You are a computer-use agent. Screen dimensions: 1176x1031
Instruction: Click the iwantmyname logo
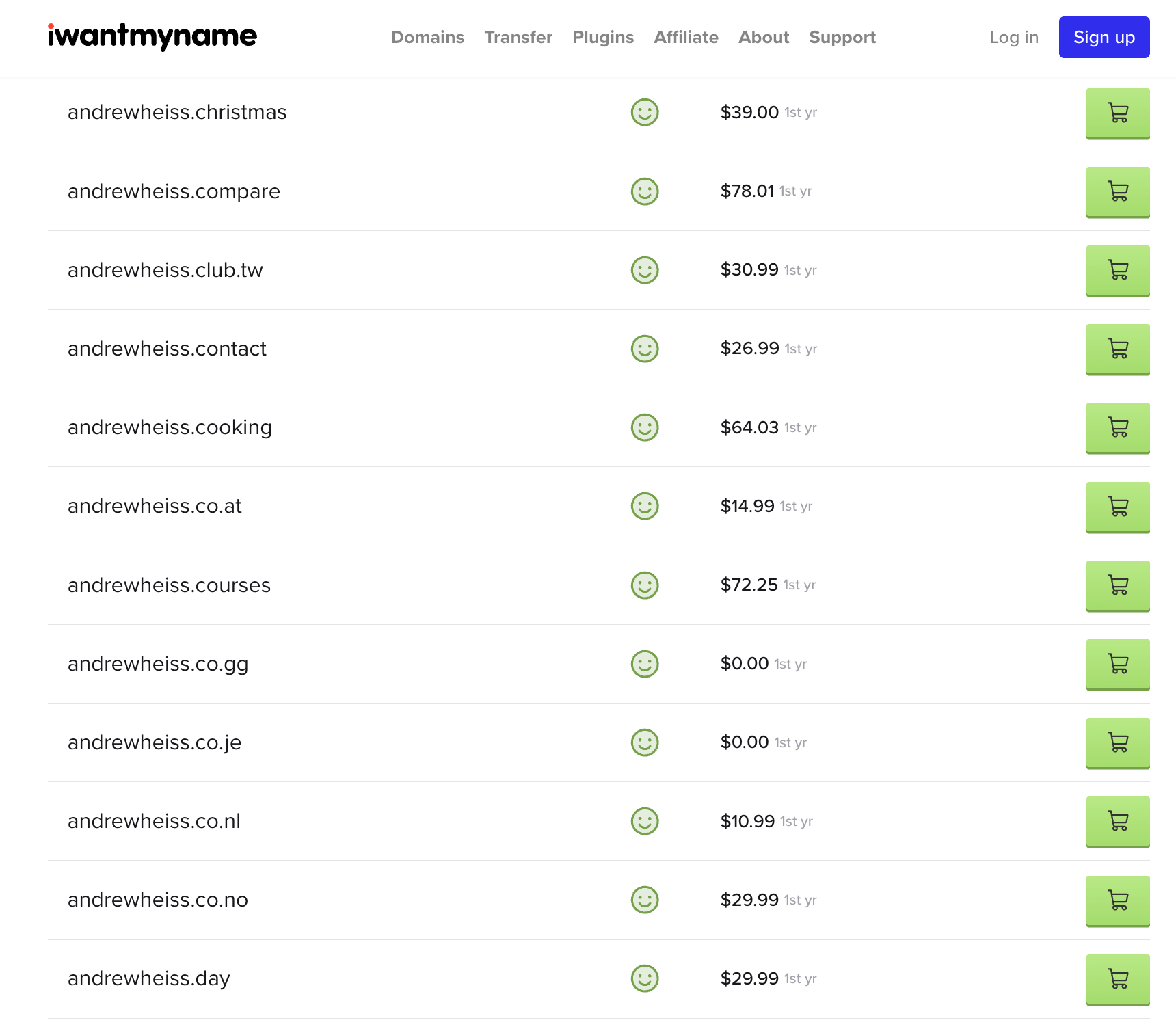pos(152,36)
